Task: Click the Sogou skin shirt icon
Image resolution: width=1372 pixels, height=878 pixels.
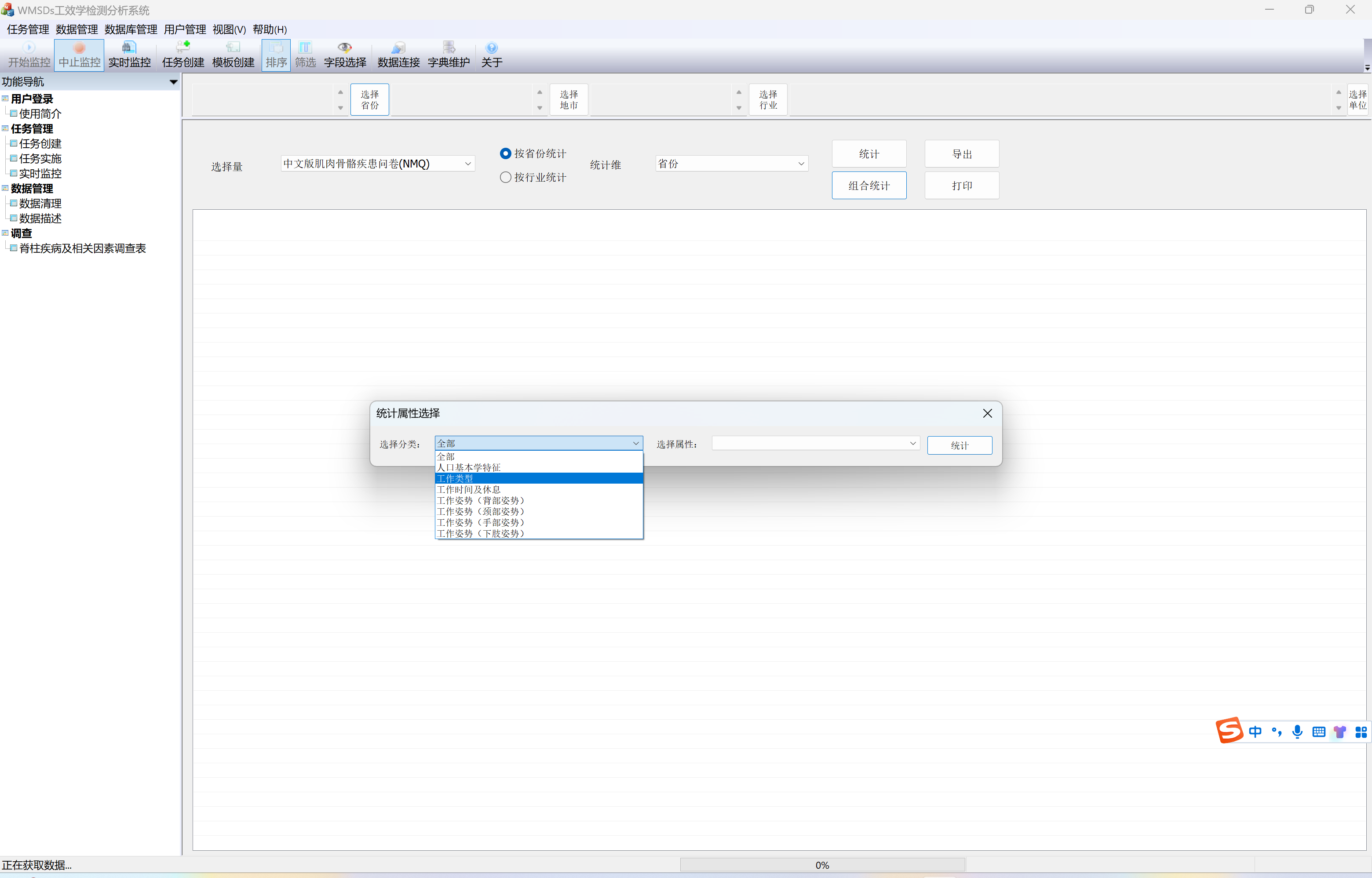Action: click(1339, 732)
